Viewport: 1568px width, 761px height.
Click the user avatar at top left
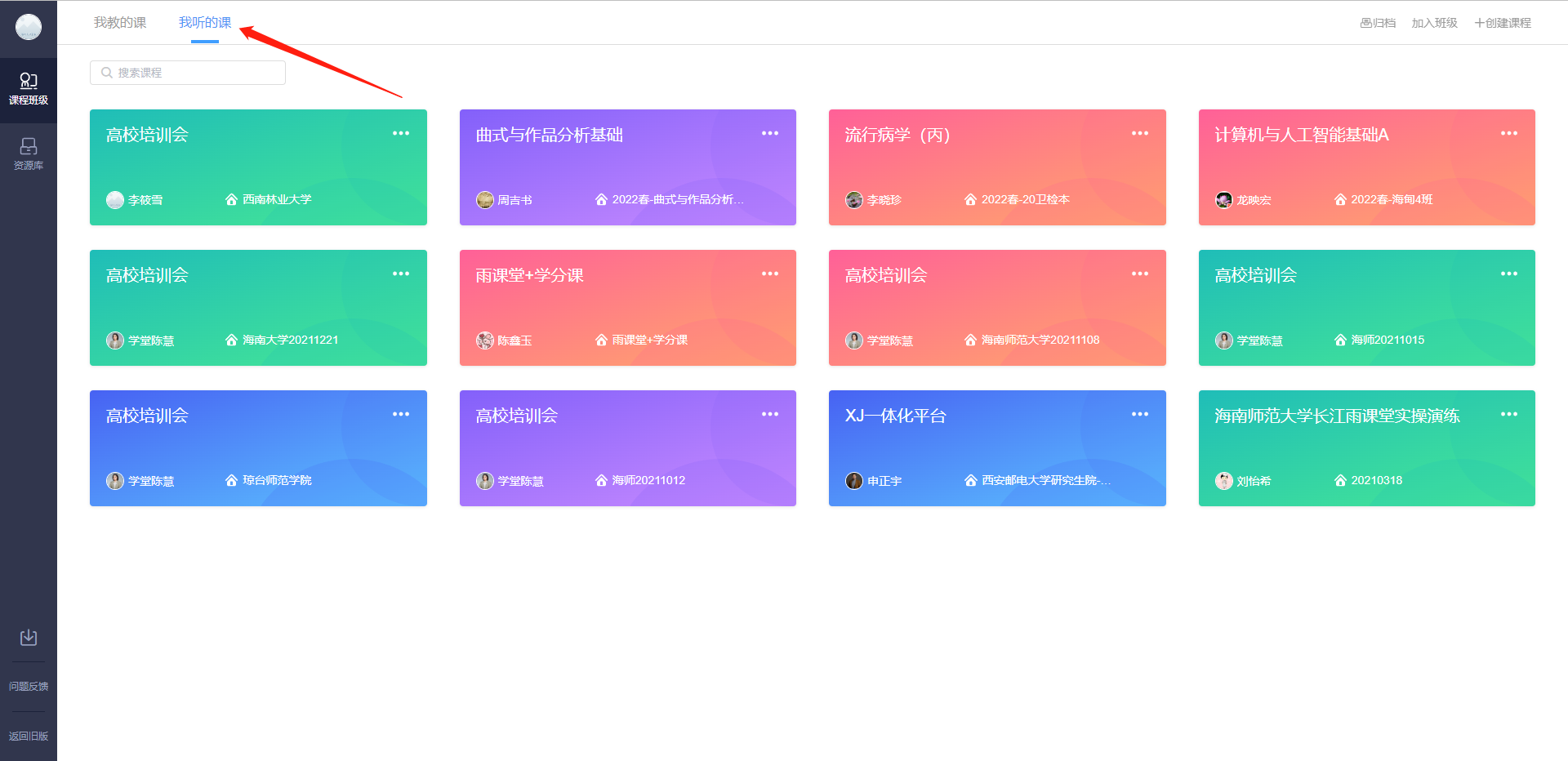point(29,27)
